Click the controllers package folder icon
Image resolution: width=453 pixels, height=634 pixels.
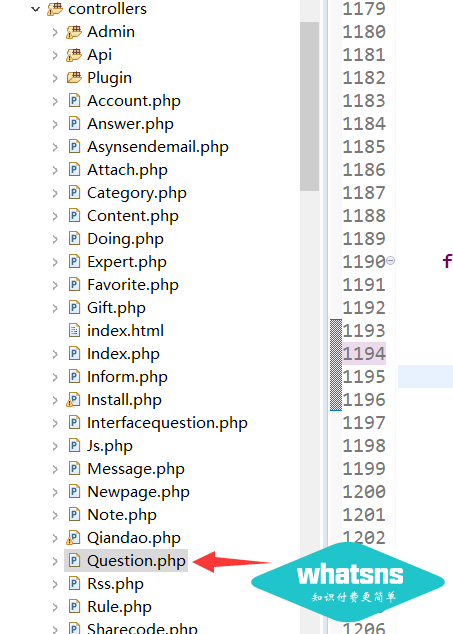click(x=55, y=9)
